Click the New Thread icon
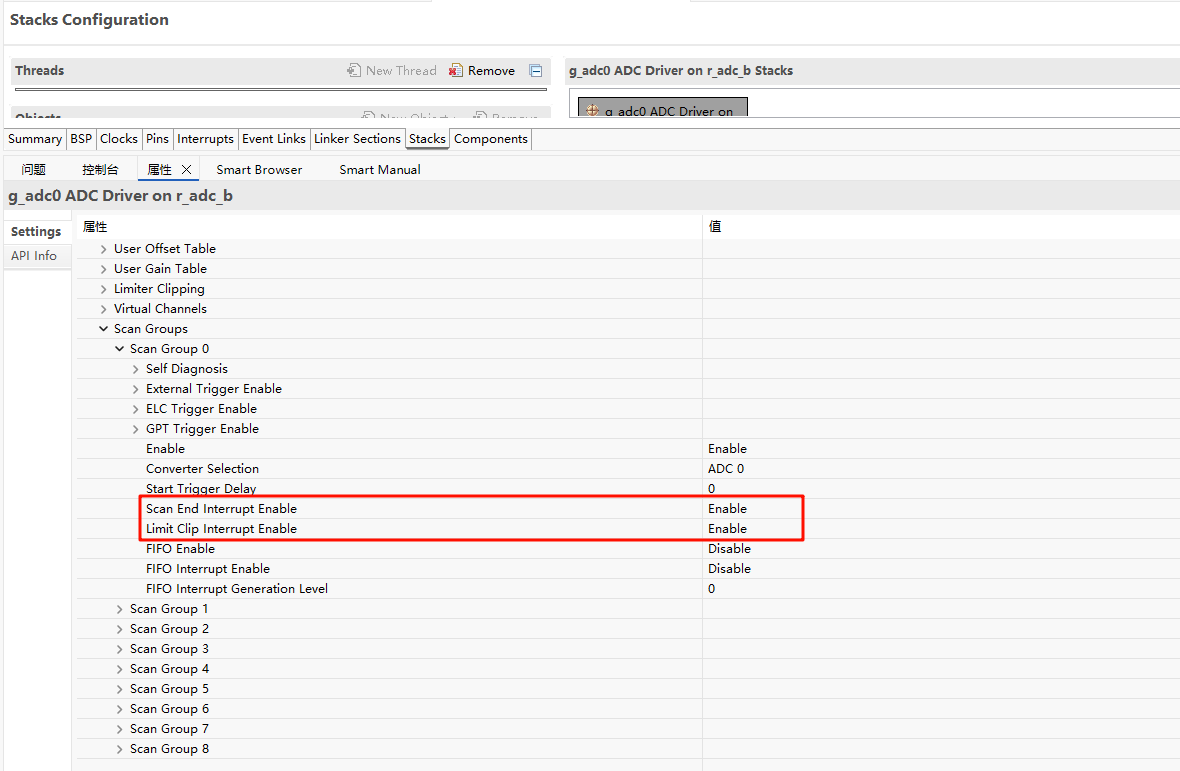The image size is (1180, 771). tap(354, 71)
